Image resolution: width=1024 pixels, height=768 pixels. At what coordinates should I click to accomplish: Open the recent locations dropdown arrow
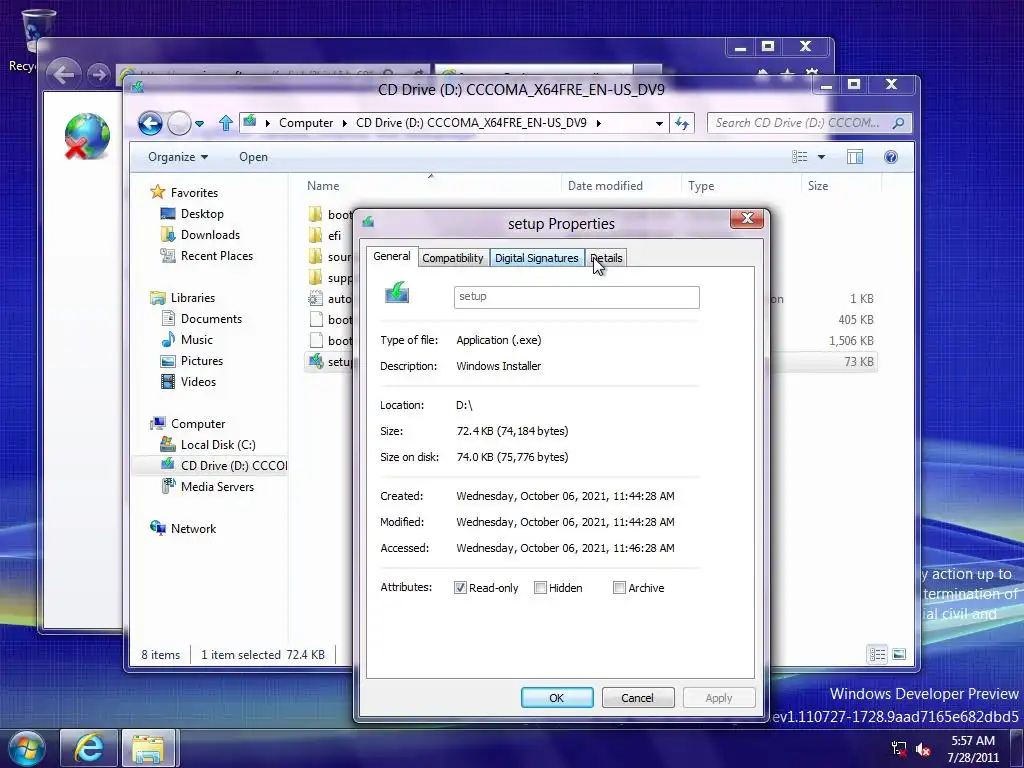[199, 123]
